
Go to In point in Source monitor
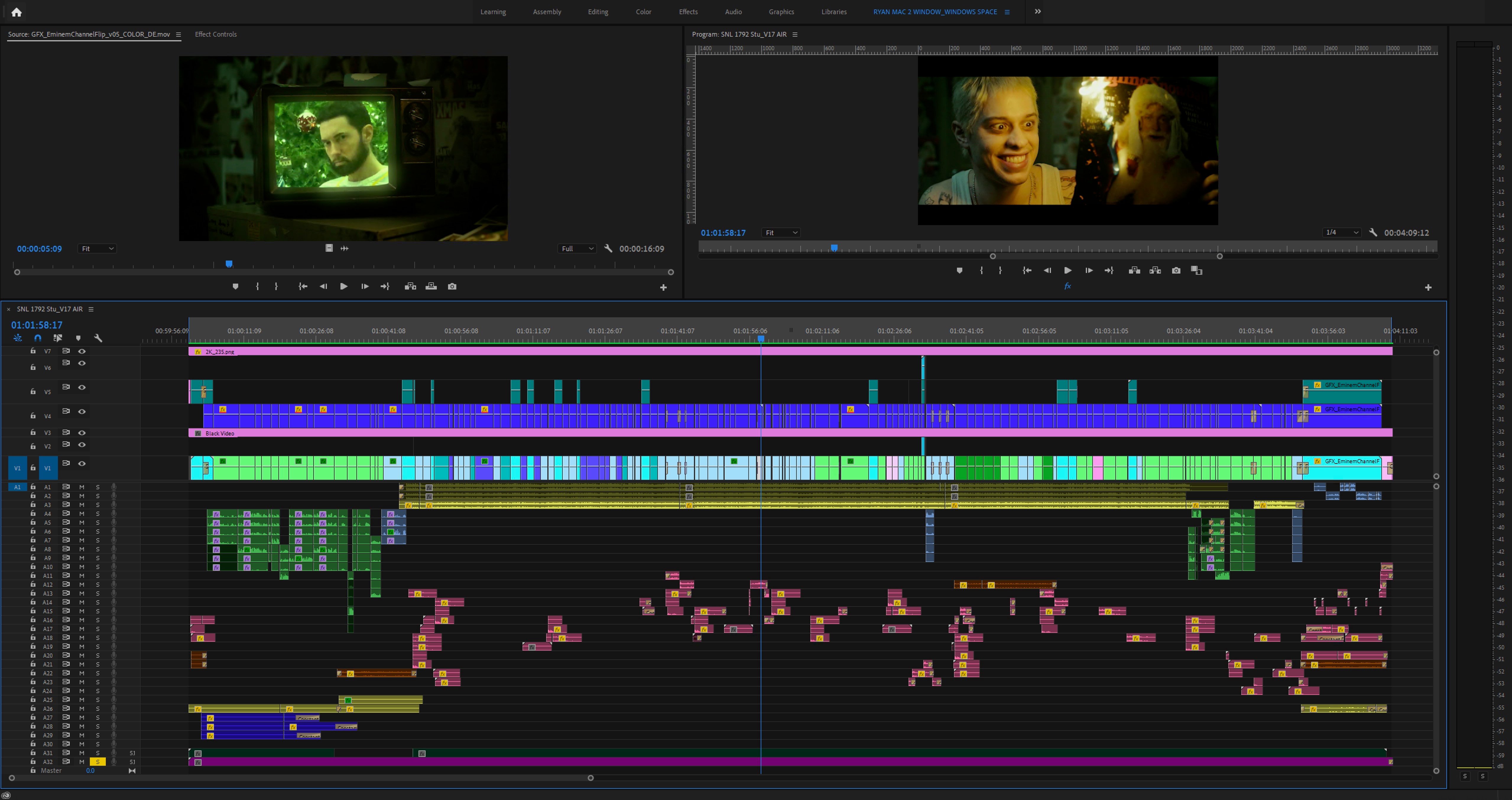click(303, 286)
